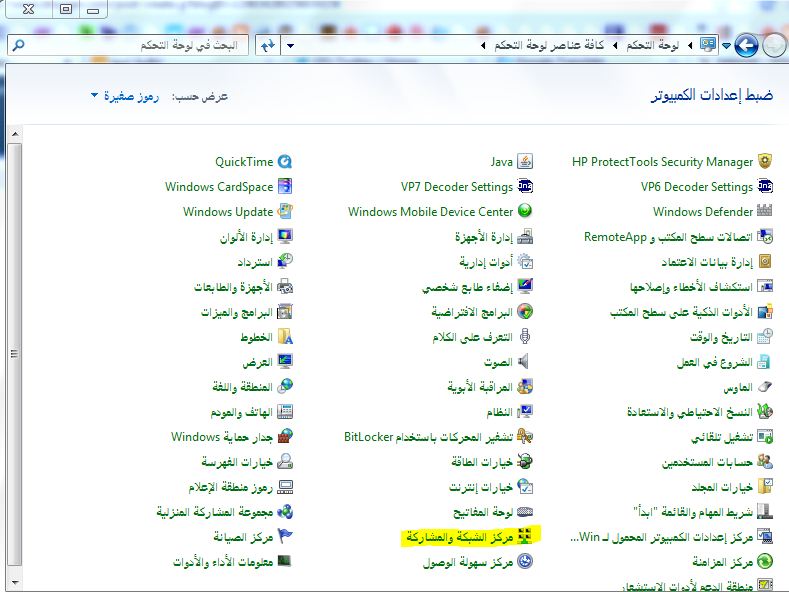789x592 pixels.
Task: Click the vertical scrollbar thumb
Action: pyautogui.click(x=15, y=354)
